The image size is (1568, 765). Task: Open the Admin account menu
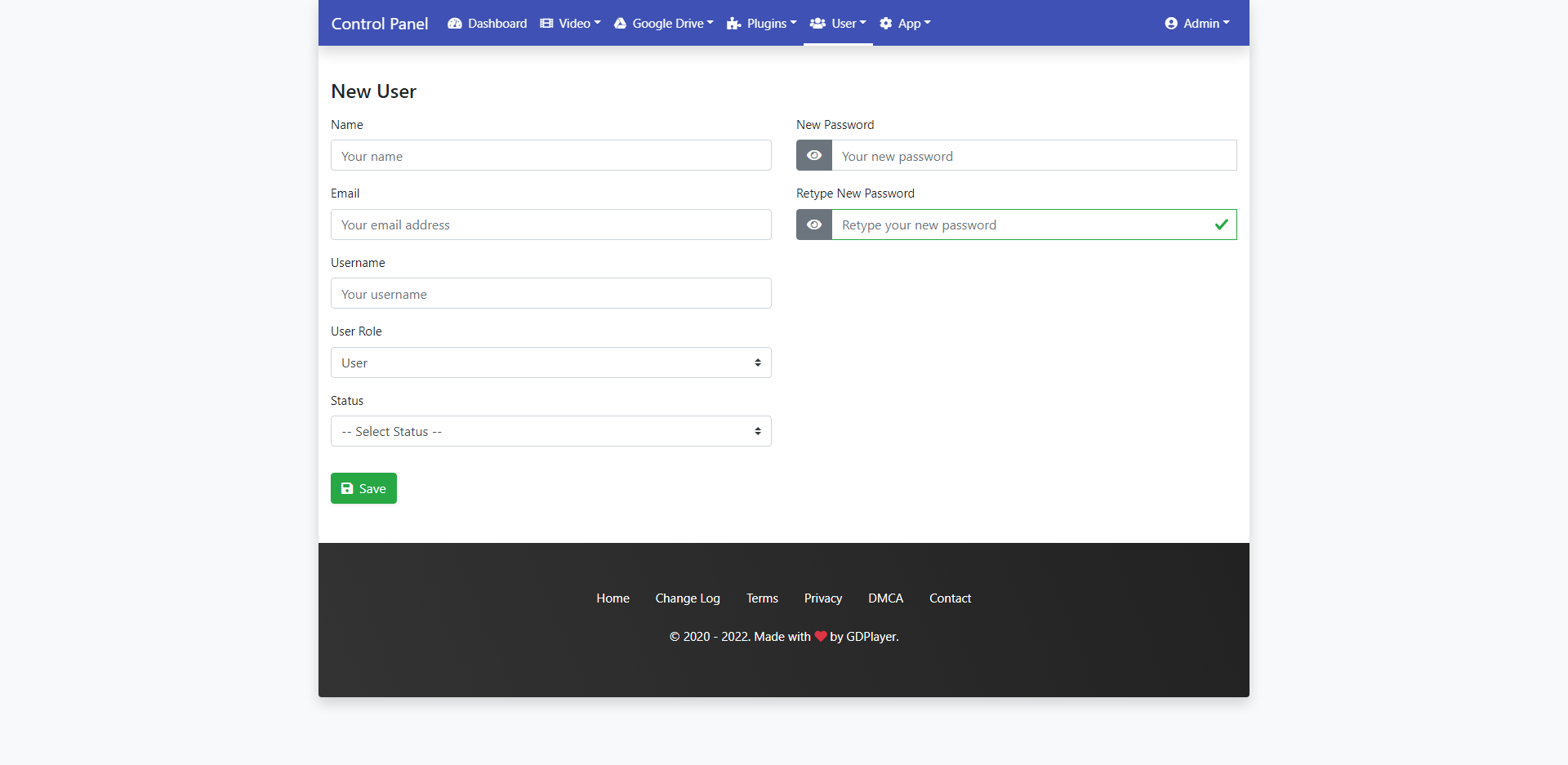coord(1197,24)
